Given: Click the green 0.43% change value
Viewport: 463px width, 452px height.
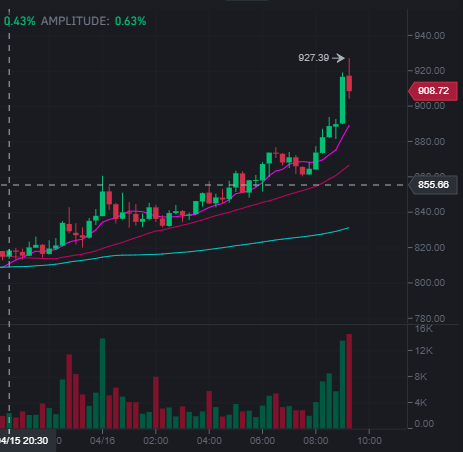Looking at the screenshot, I should tap(19, 21).
